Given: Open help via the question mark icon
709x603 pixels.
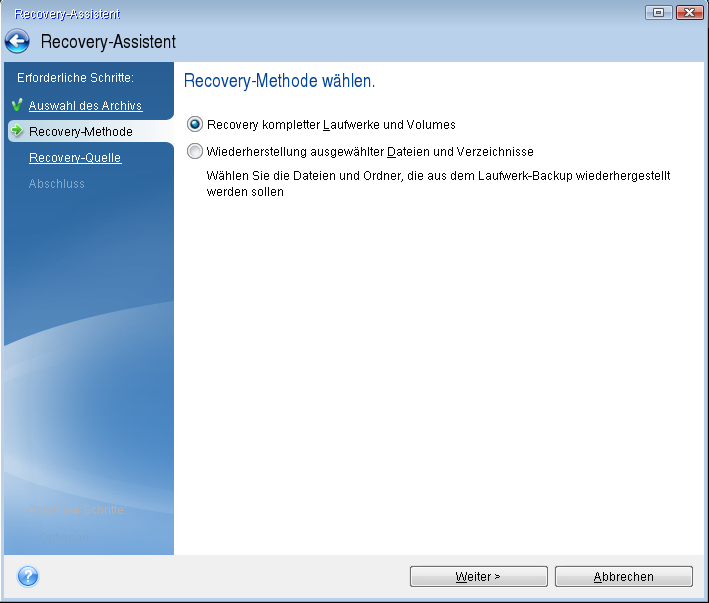Looking at the screenshot, I should pyautogui.click(x=28, y=576).
